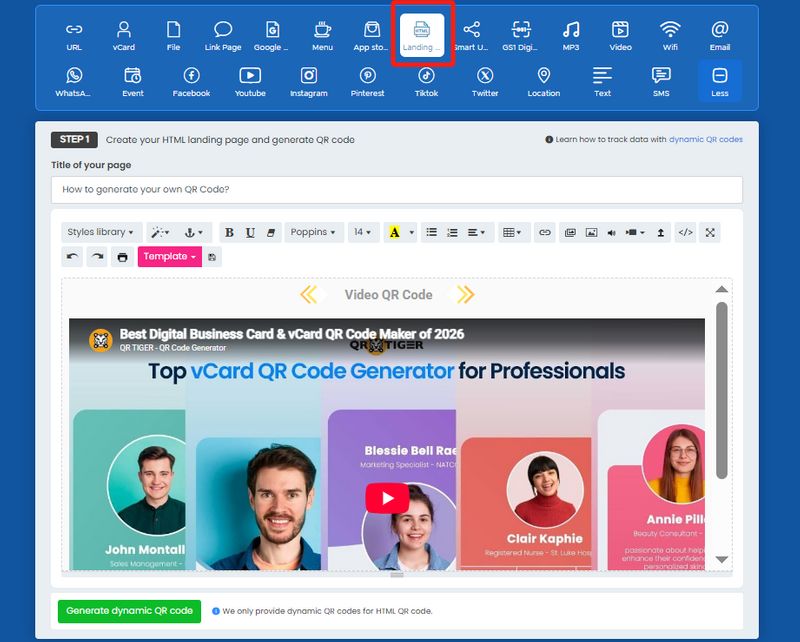Select the Event QR code type

(x=133, y=82)
